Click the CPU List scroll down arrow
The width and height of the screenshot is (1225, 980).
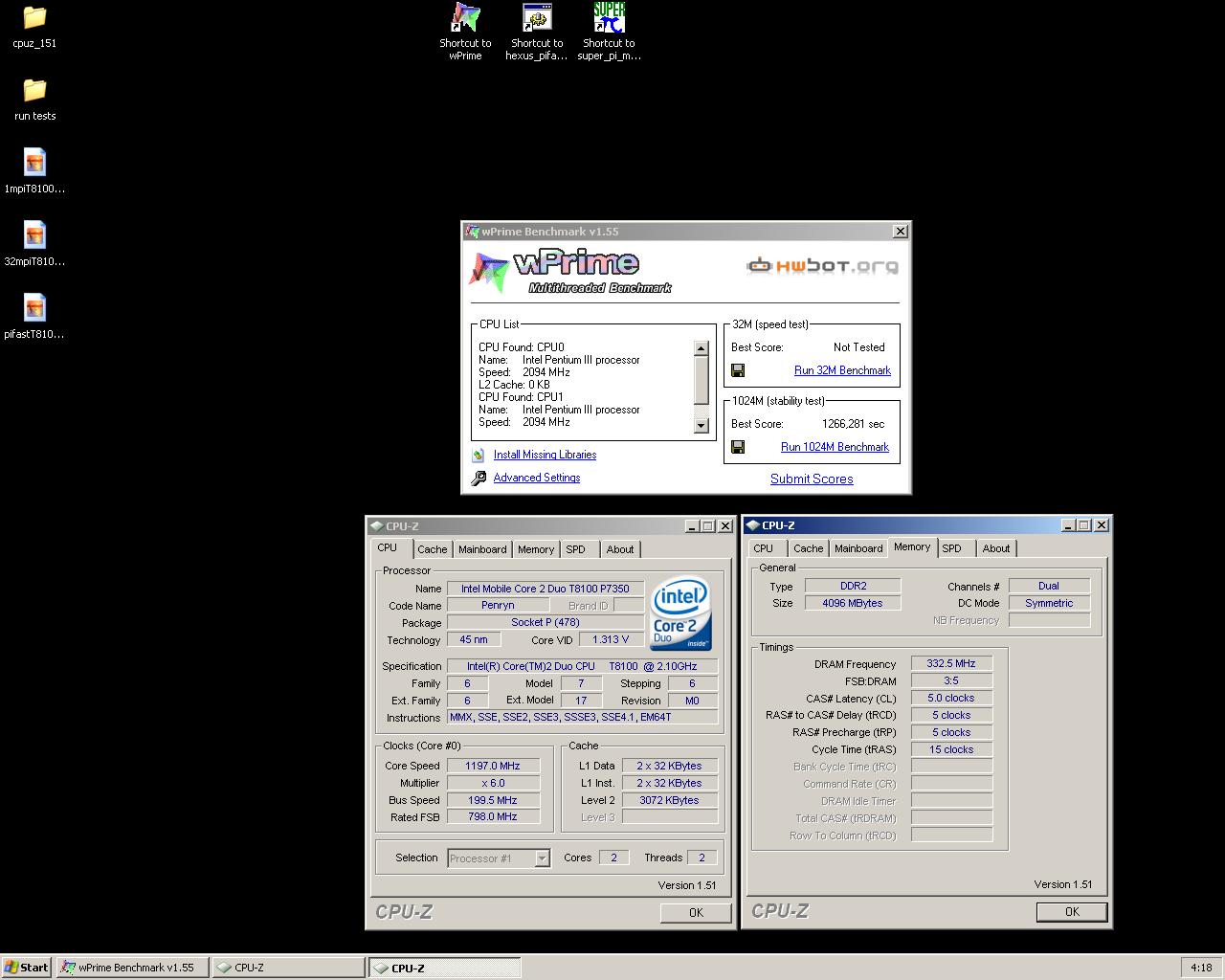(x=701, y=426)
